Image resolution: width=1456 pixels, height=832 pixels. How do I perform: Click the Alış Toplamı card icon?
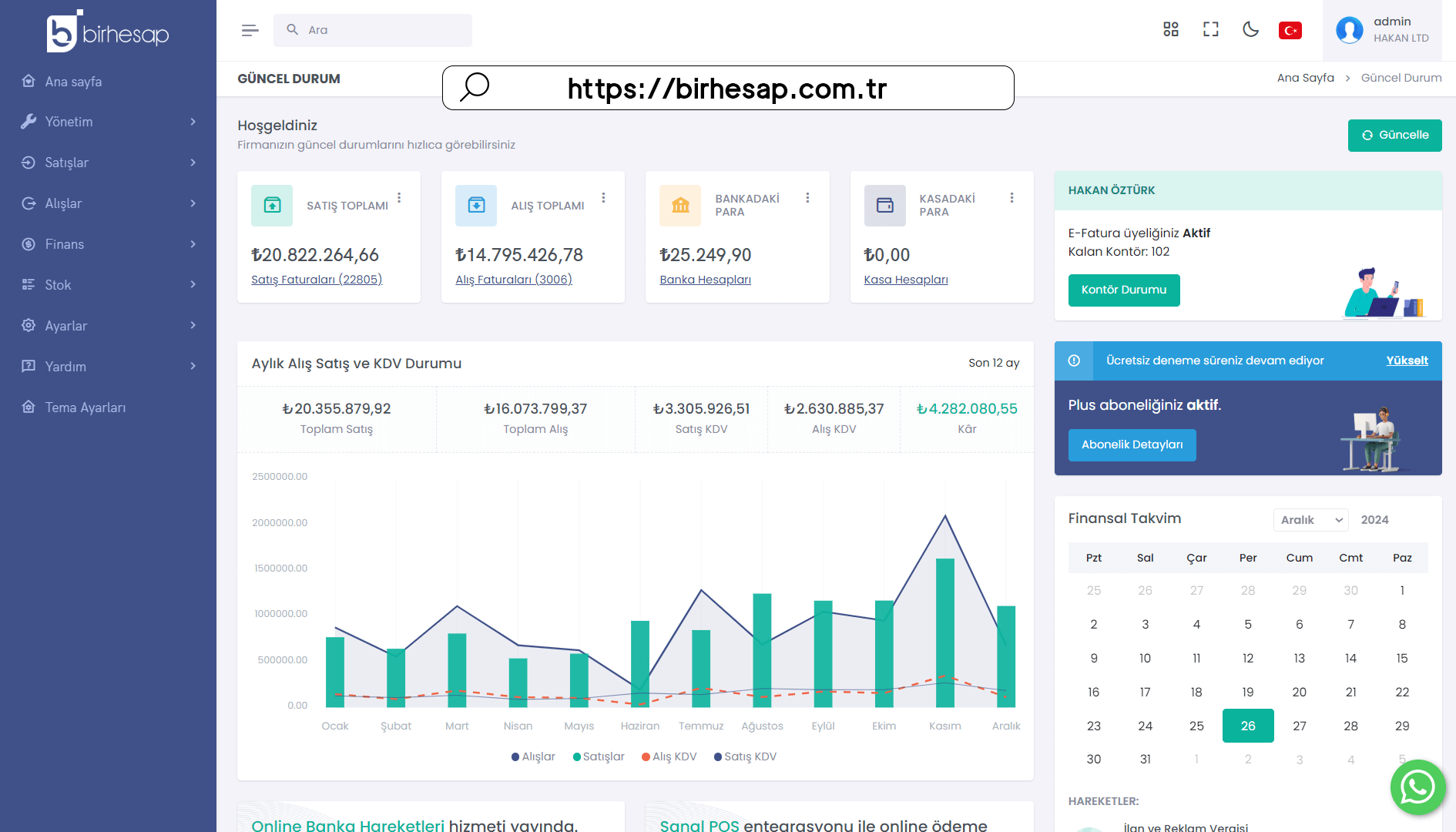tap(476, 205)
